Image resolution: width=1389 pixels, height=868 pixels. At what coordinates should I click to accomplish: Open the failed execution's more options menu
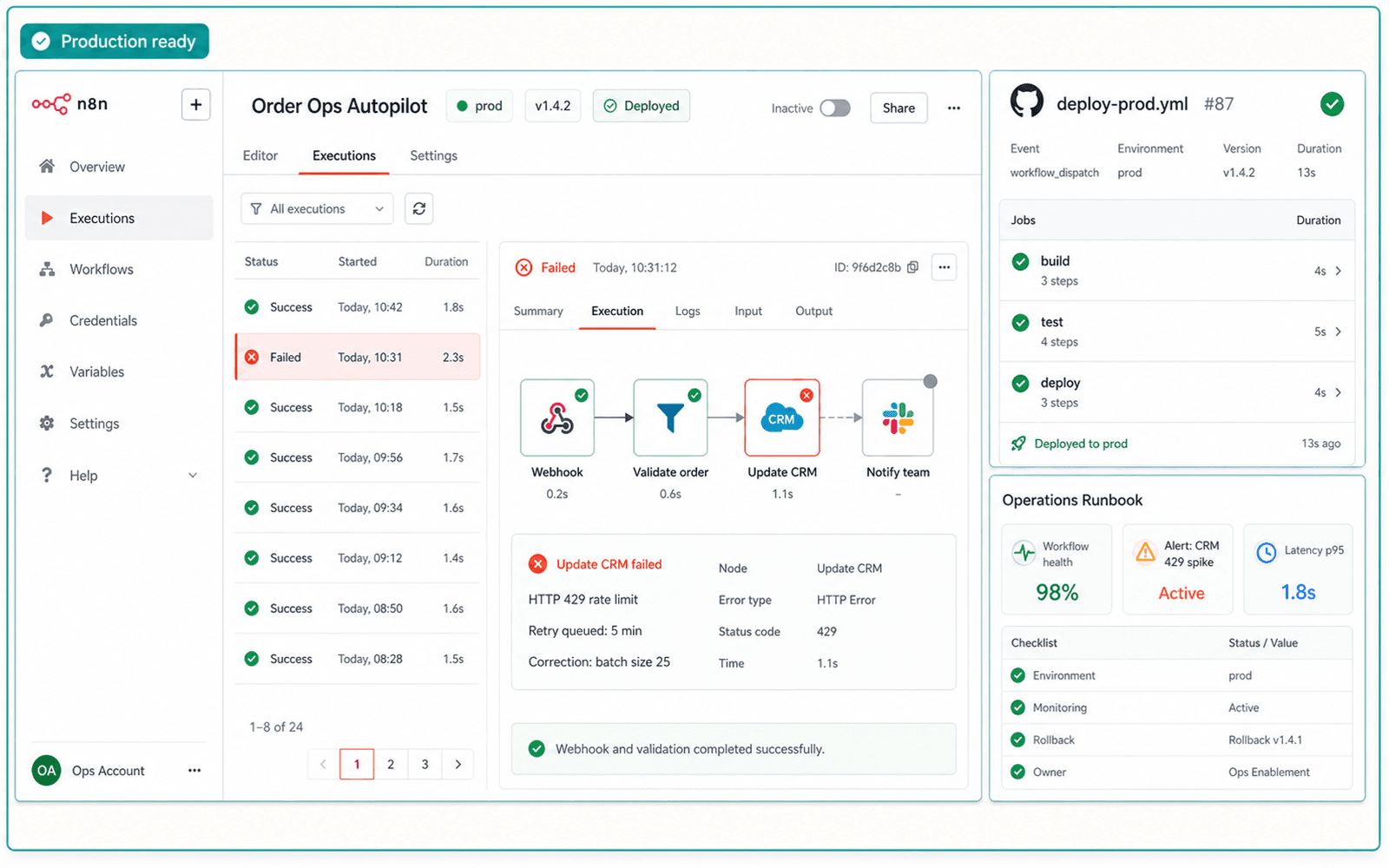(944, 267)
